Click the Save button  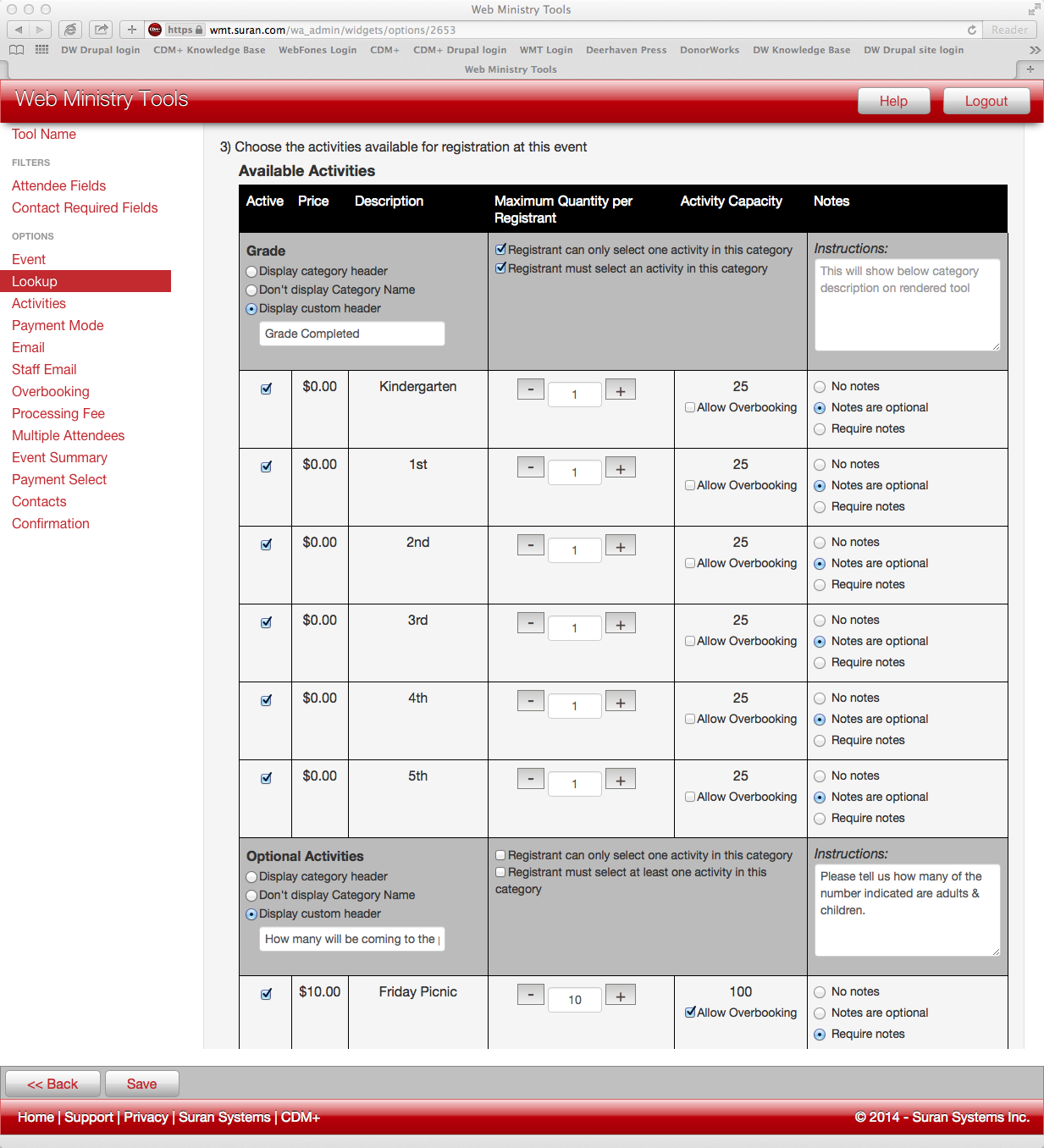click(141, 1084)
